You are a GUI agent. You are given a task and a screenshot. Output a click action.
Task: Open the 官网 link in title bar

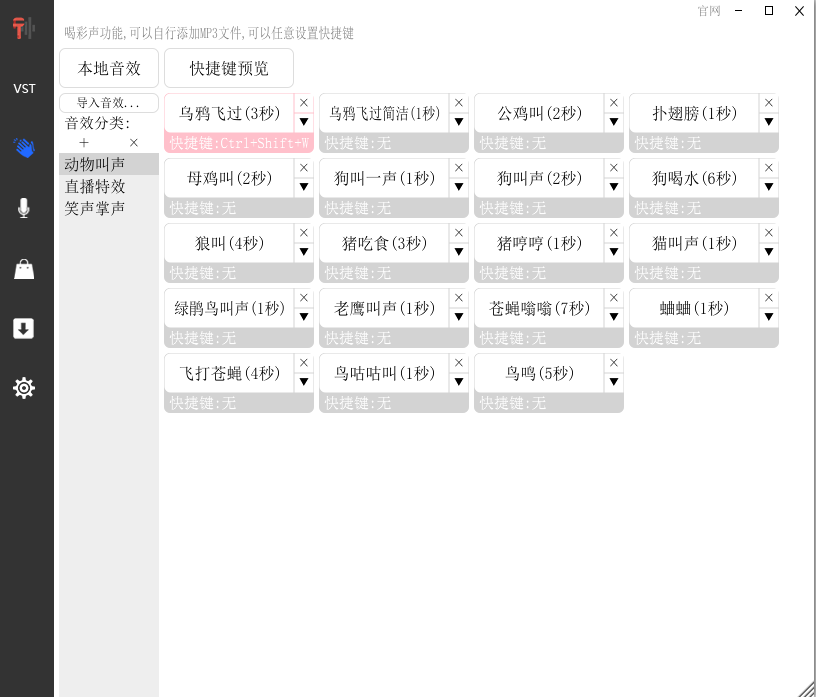tap(709, 11)
